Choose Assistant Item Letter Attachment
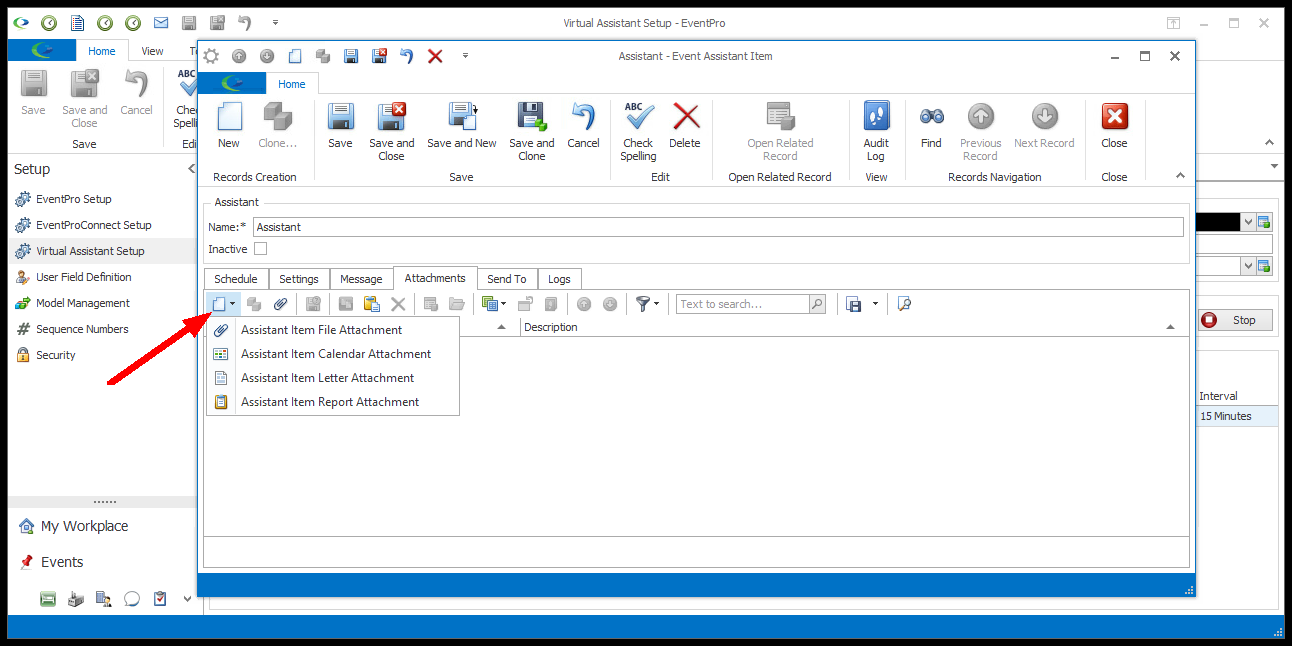Viewport: 1292px width, 646px height. (333, 378)
